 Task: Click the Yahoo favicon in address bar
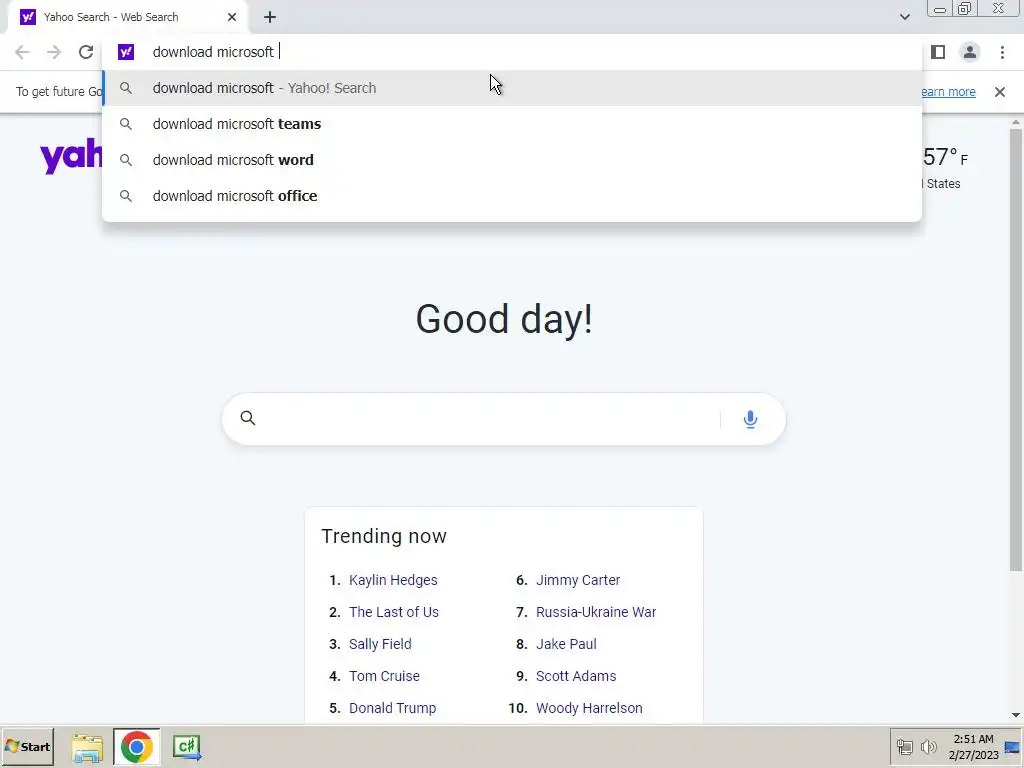point(126,52)
